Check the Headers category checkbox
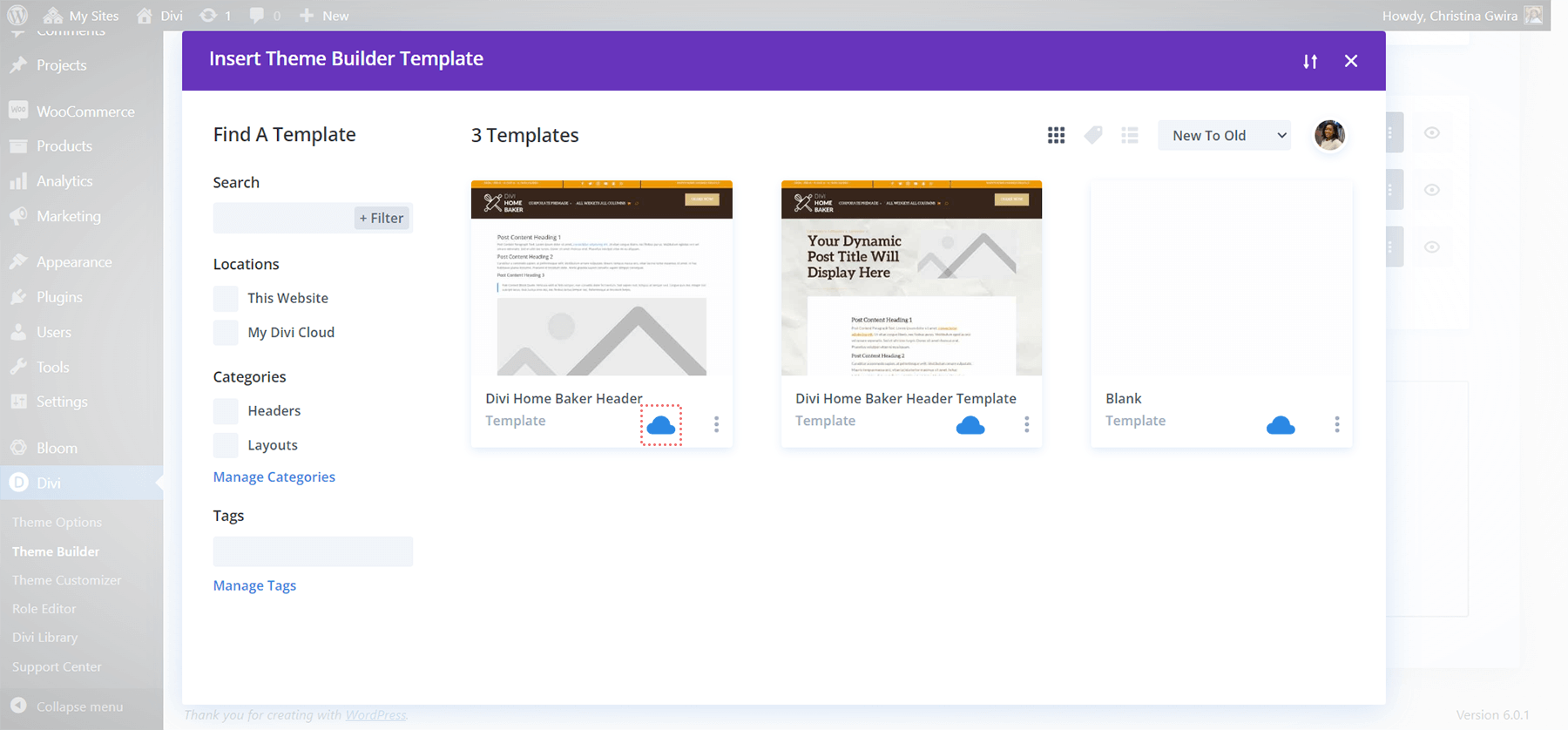Screen dimensions: 1568x730 tap(226, 410)
